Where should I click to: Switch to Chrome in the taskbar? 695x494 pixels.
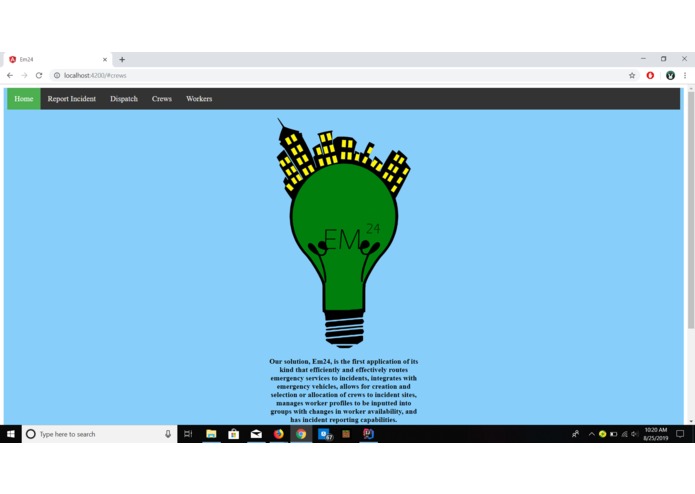tap(301, 434)
